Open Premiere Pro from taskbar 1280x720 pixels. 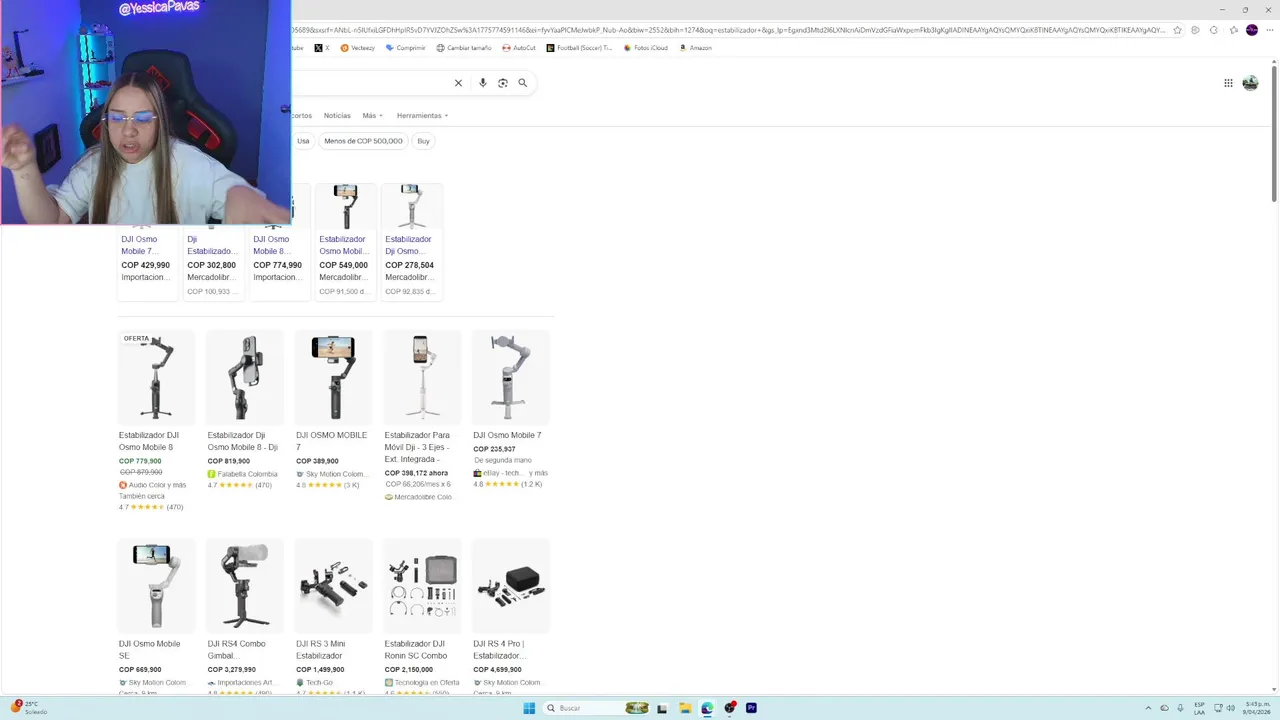[751, 708]
